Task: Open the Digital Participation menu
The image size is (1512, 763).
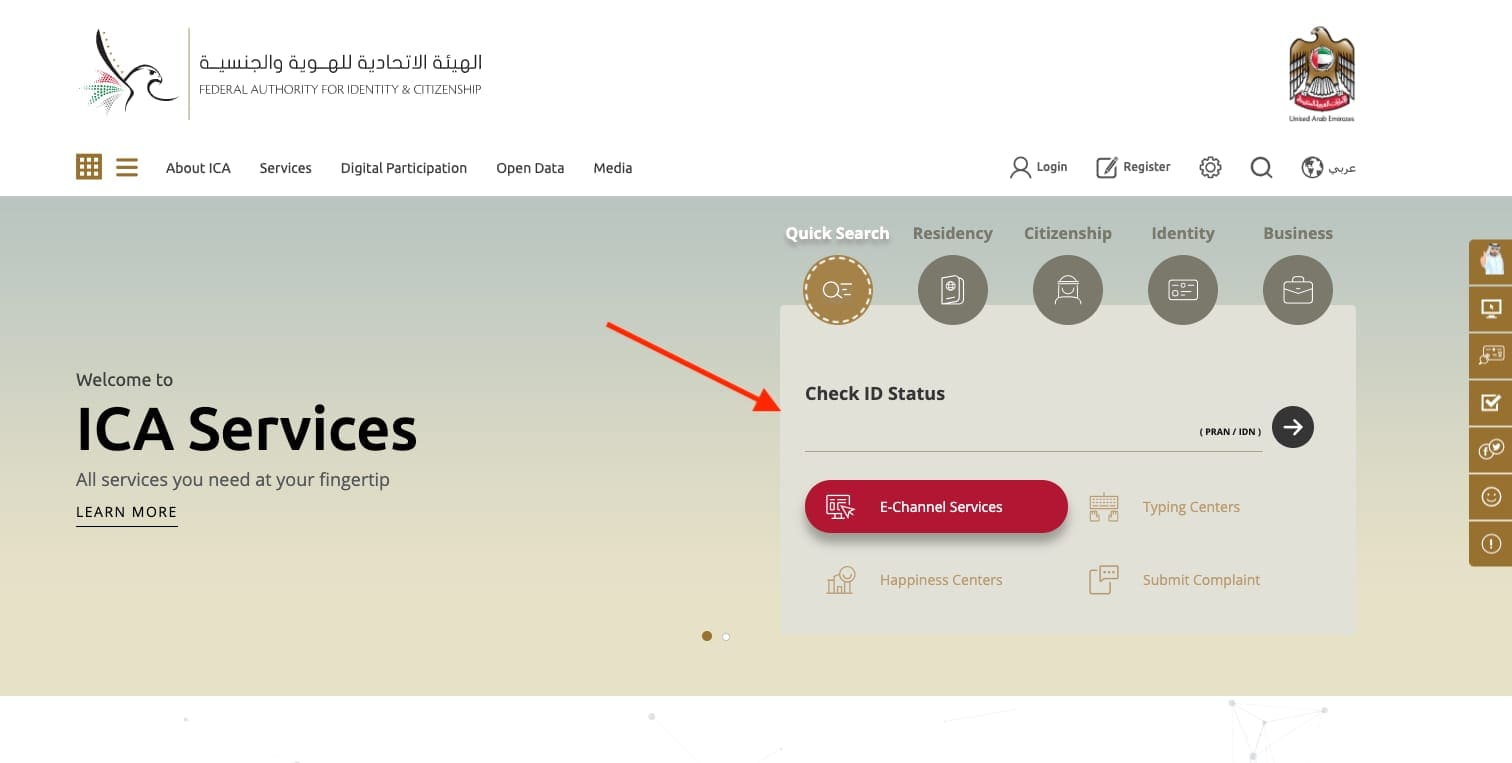Action: point(404,168)
